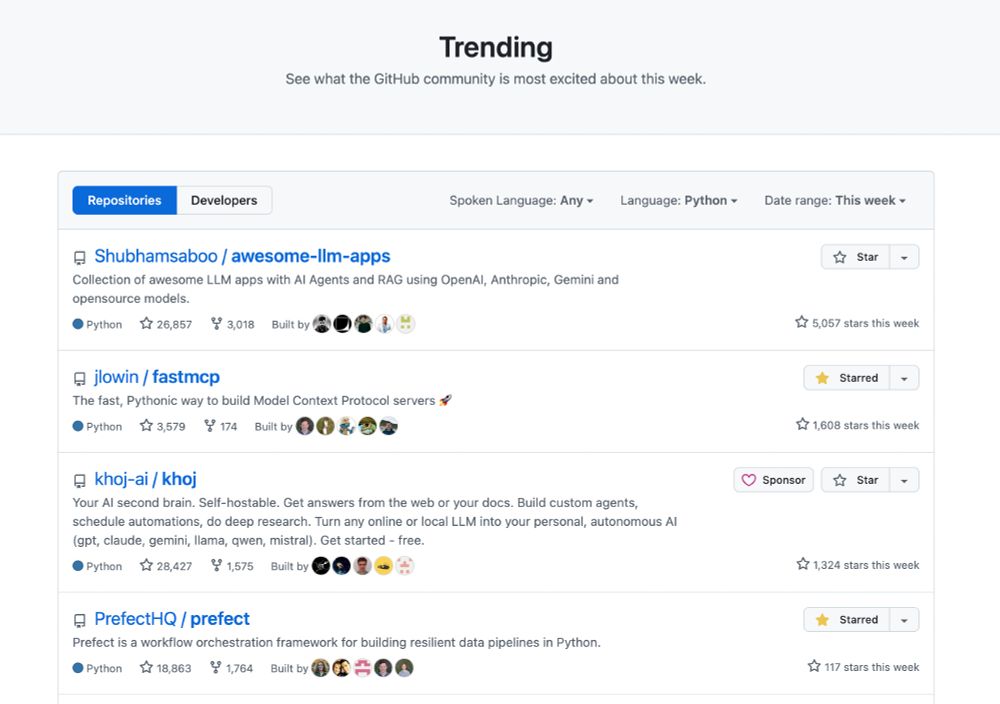Open the Date range: This week dropdown
This screenshot has width=1000, height=704.
[835, 200]
